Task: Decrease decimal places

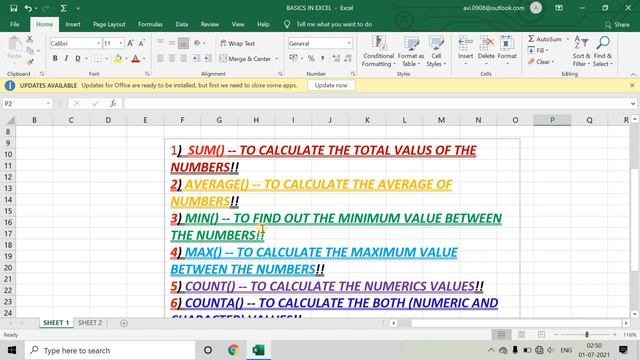Action: click(348, 59)
